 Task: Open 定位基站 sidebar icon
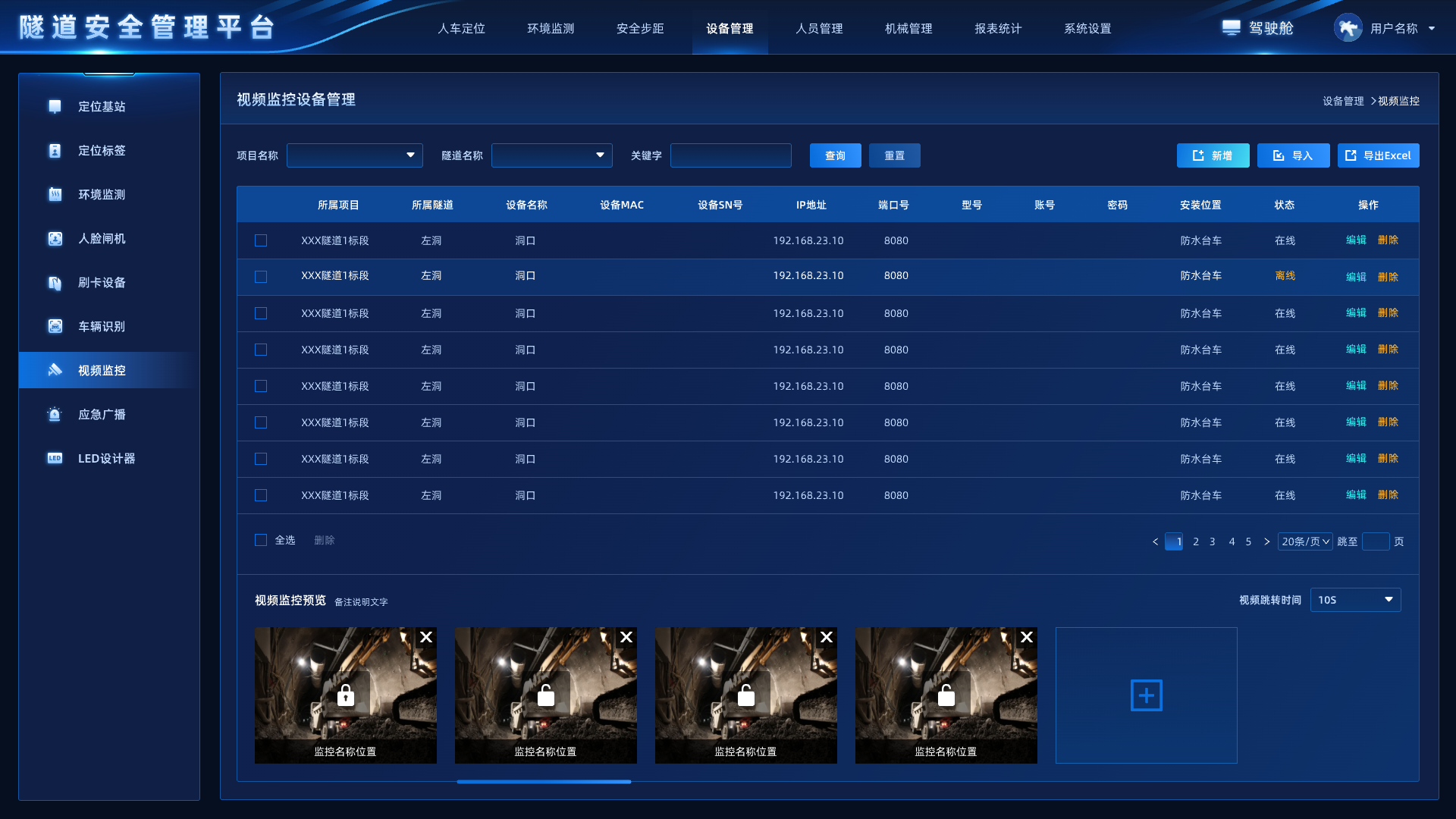coord(55,107)
